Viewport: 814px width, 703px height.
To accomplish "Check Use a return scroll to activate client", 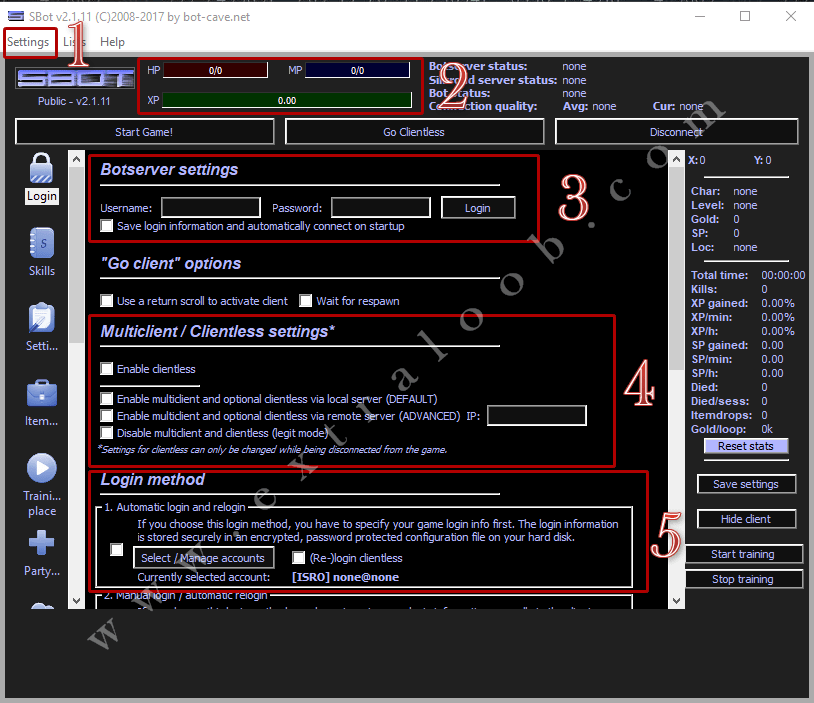I will coord(106,301).
